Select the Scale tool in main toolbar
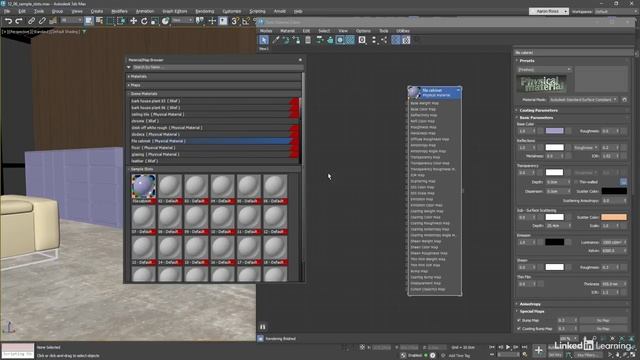 pos(155,21)
